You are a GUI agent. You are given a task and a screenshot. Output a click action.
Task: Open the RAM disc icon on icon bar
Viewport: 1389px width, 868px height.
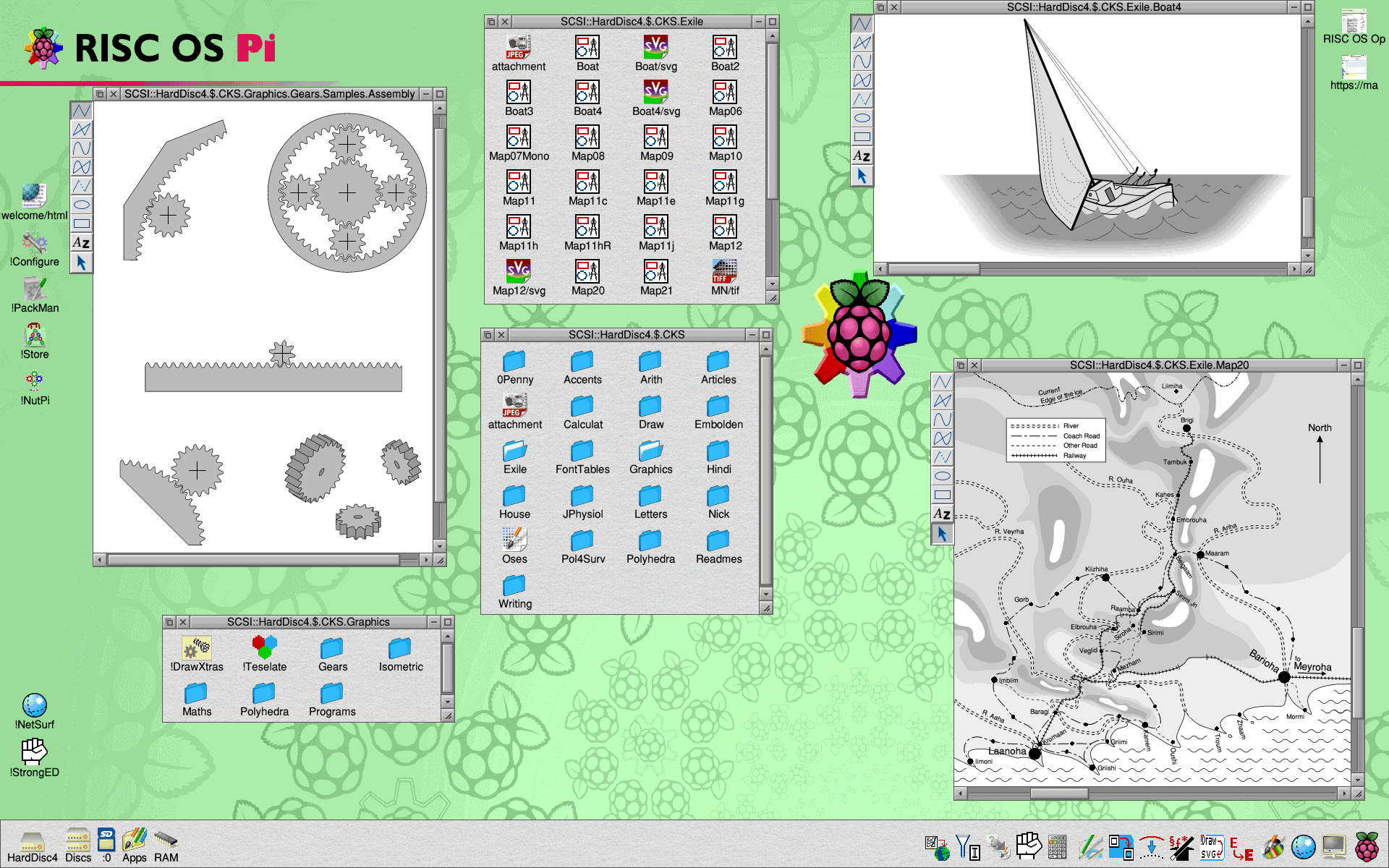click(x=166, y=846)
